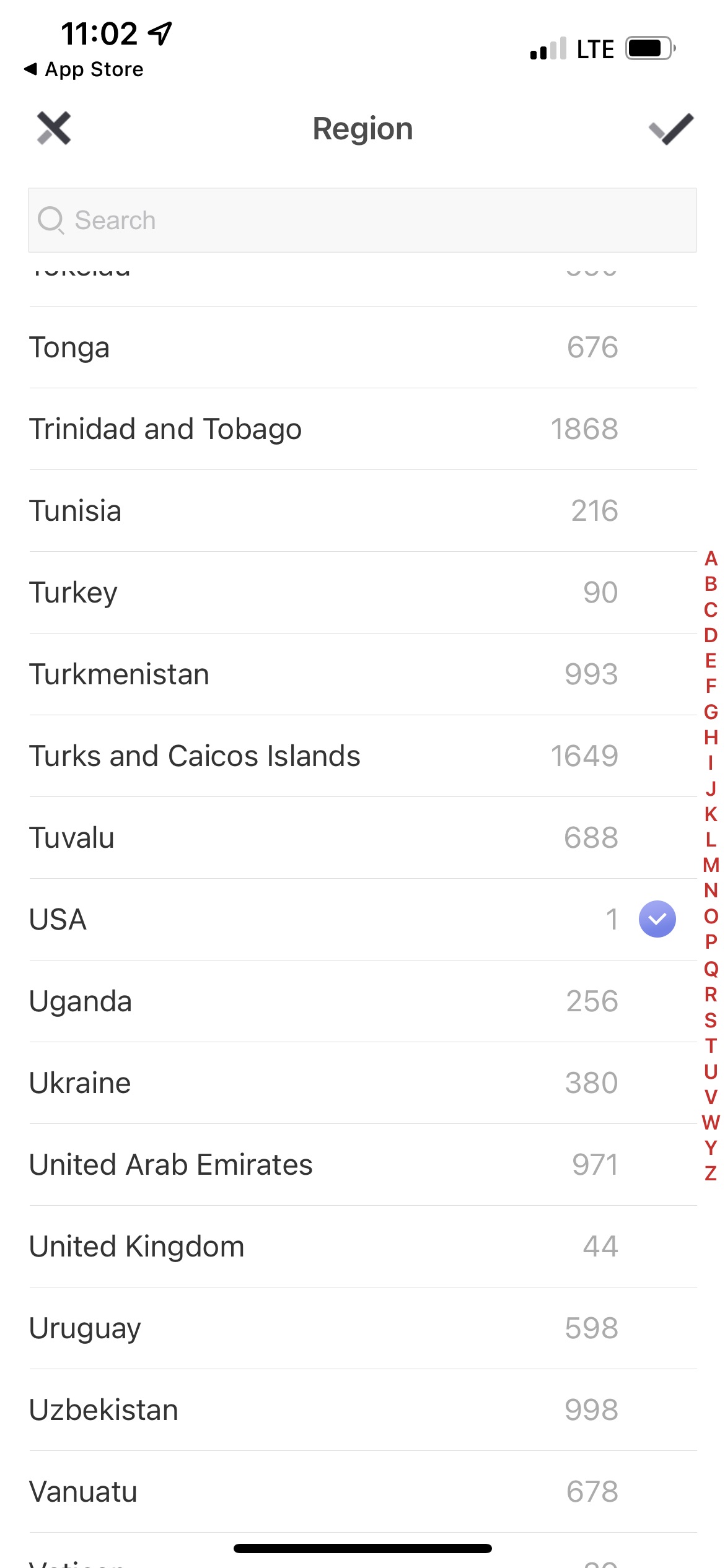This screenshot has height=1568, width=725.
Task: Select Tonga with code 676
Action: (362, 347)
